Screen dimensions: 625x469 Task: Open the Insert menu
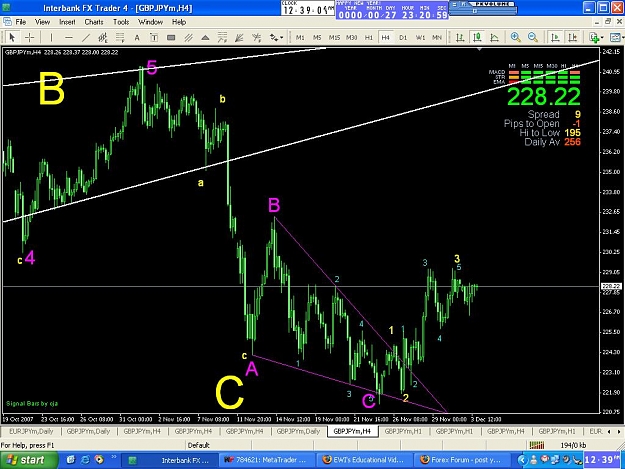[67, 22]
